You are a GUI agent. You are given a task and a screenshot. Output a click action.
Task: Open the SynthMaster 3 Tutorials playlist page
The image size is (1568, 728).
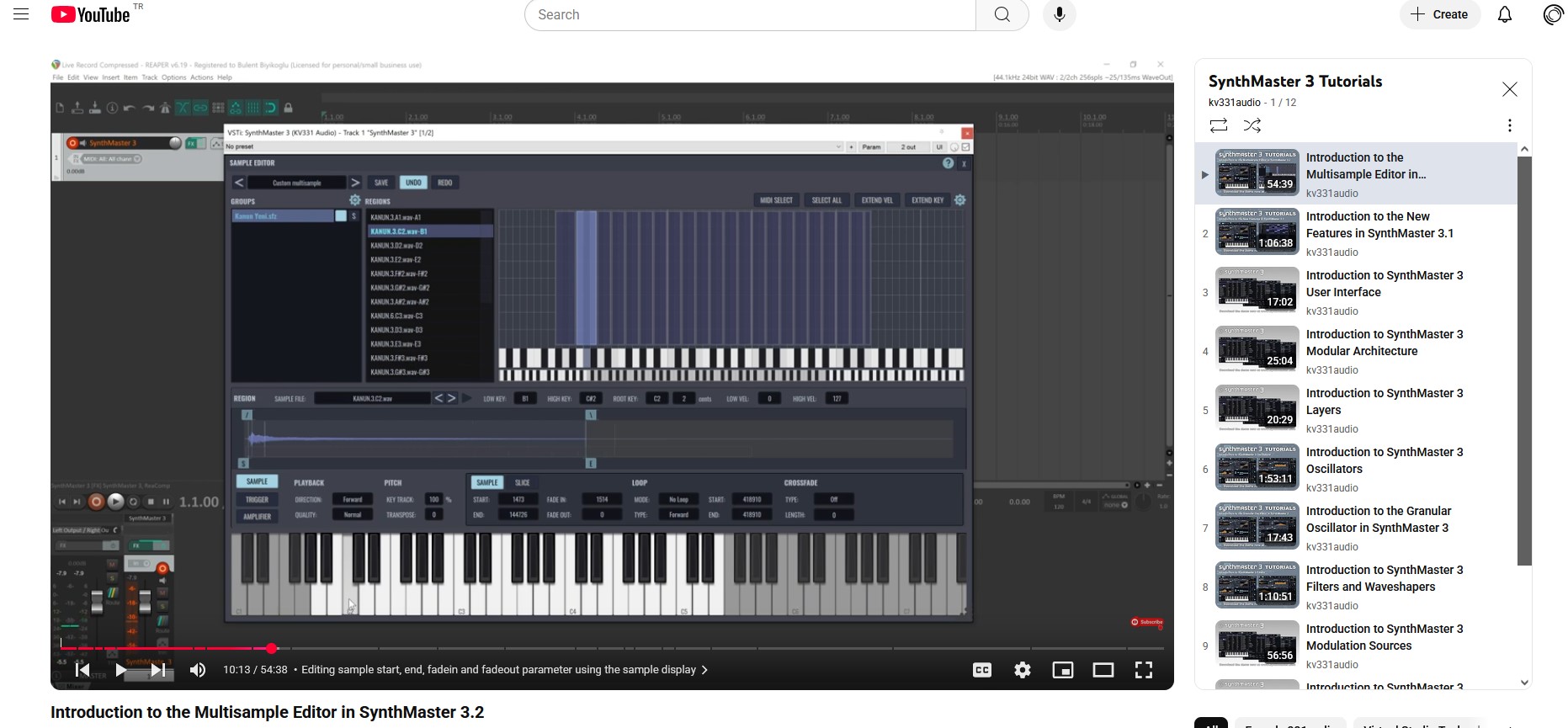(1295, 82)
